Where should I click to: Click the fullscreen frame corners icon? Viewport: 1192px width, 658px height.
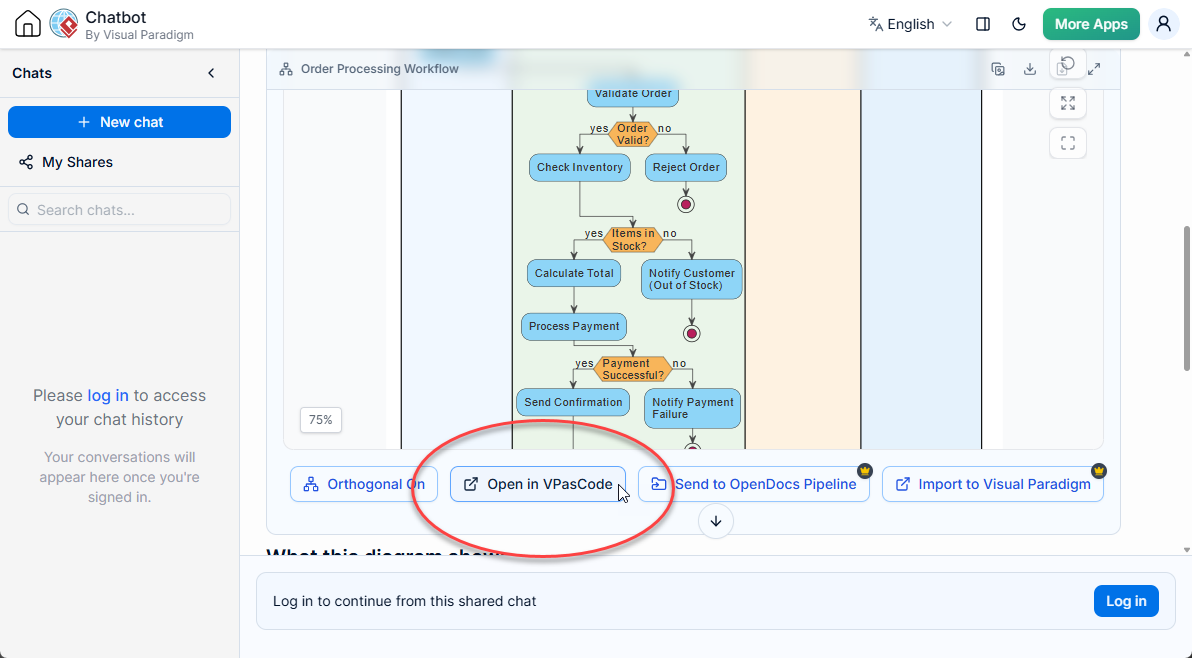[1068, 143]
